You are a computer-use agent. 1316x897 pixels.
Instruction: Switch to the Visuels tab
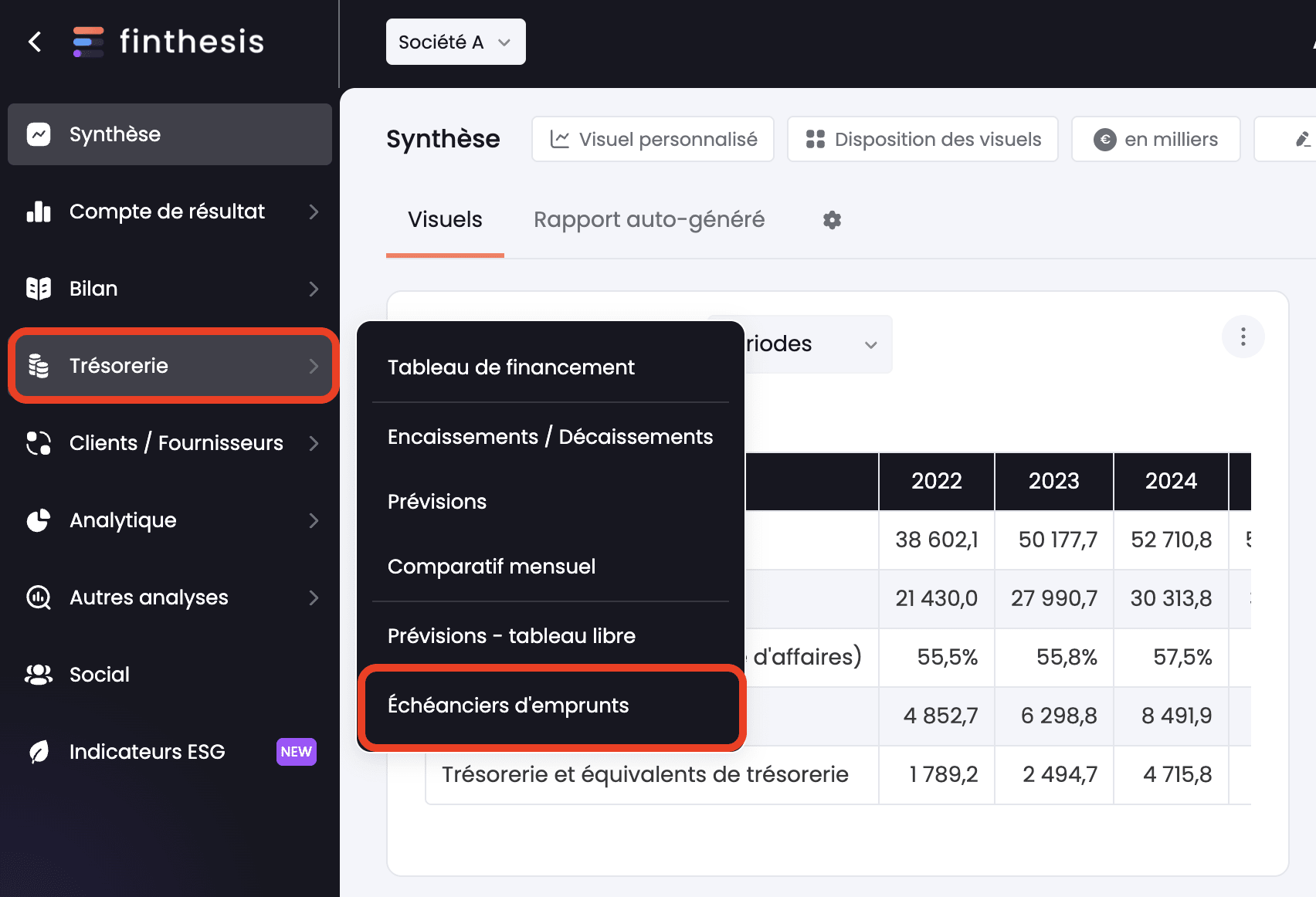(x=445, y=220)
